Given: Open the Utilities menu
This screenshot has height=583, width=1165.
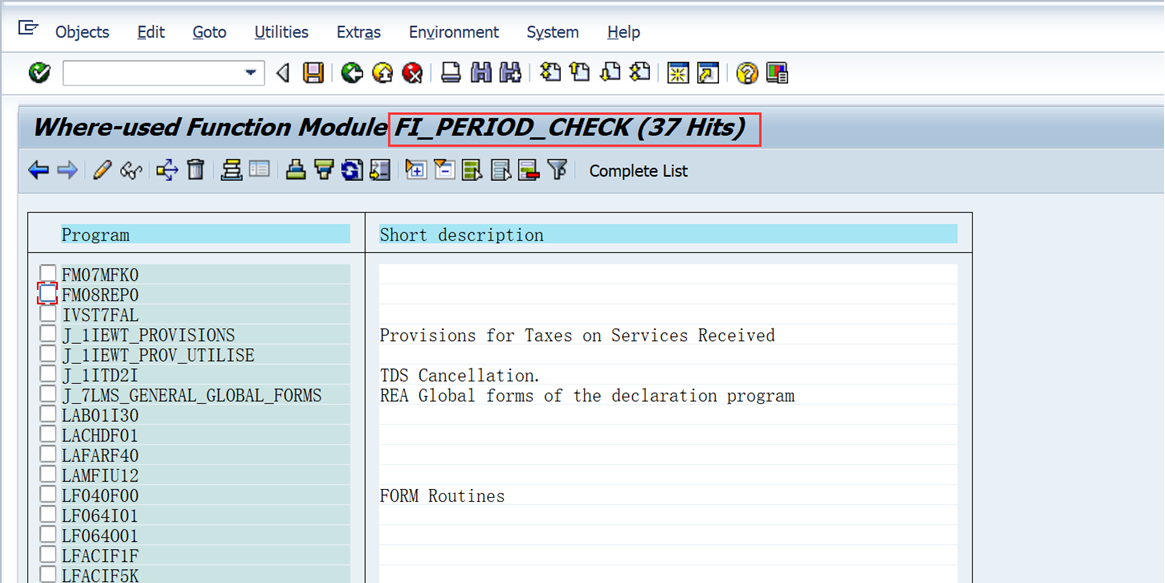Looking at the screenshot, I should tap(282, 32).
